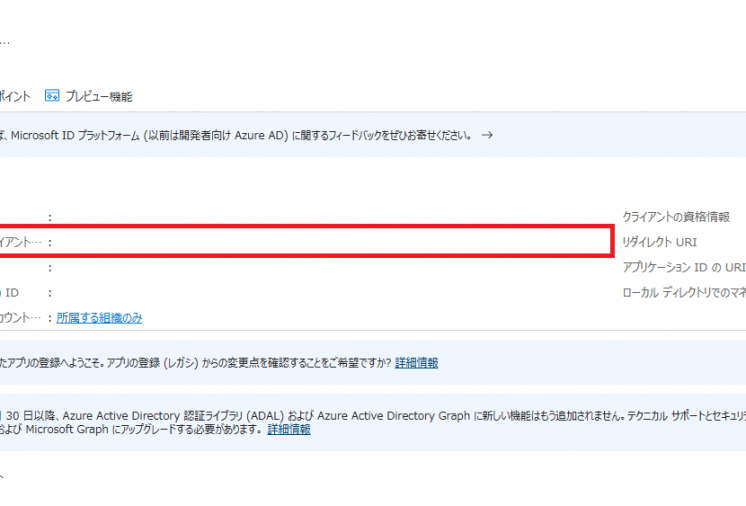The height and width of the screenshot is (506, 746).
Task: Click the blurred value above the red box
Action: 207,216
